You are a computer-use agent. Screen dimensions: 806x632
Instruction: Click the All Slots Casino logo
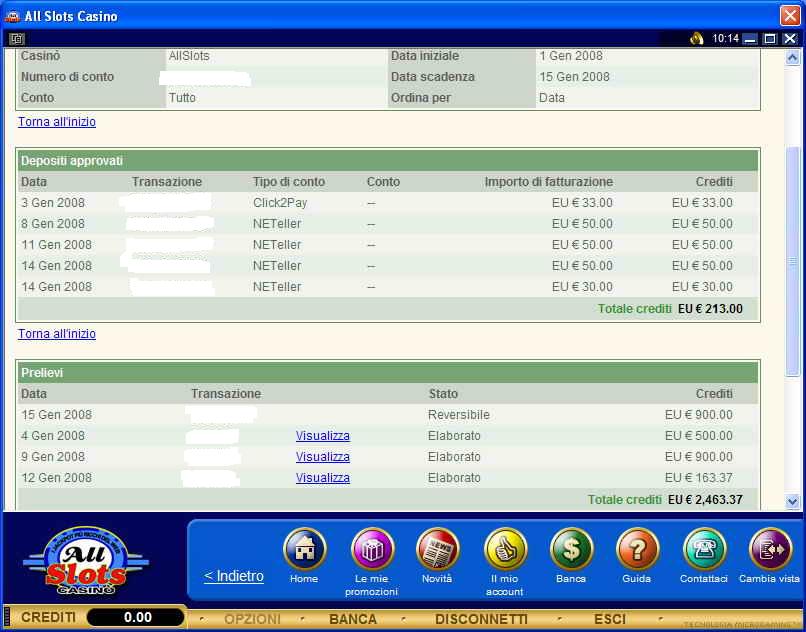tap(86, 562)
